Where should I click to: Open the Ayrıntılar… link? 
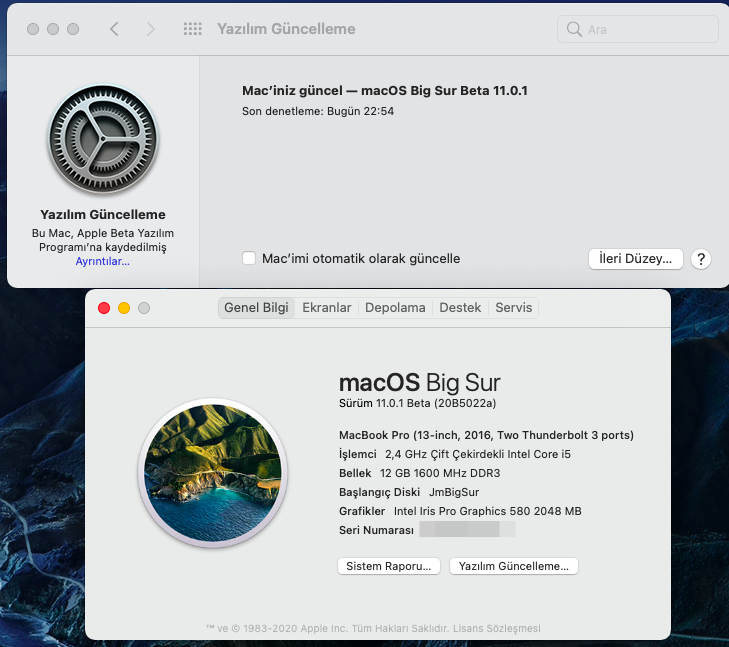pyautogui.click(x=102, y=261)
